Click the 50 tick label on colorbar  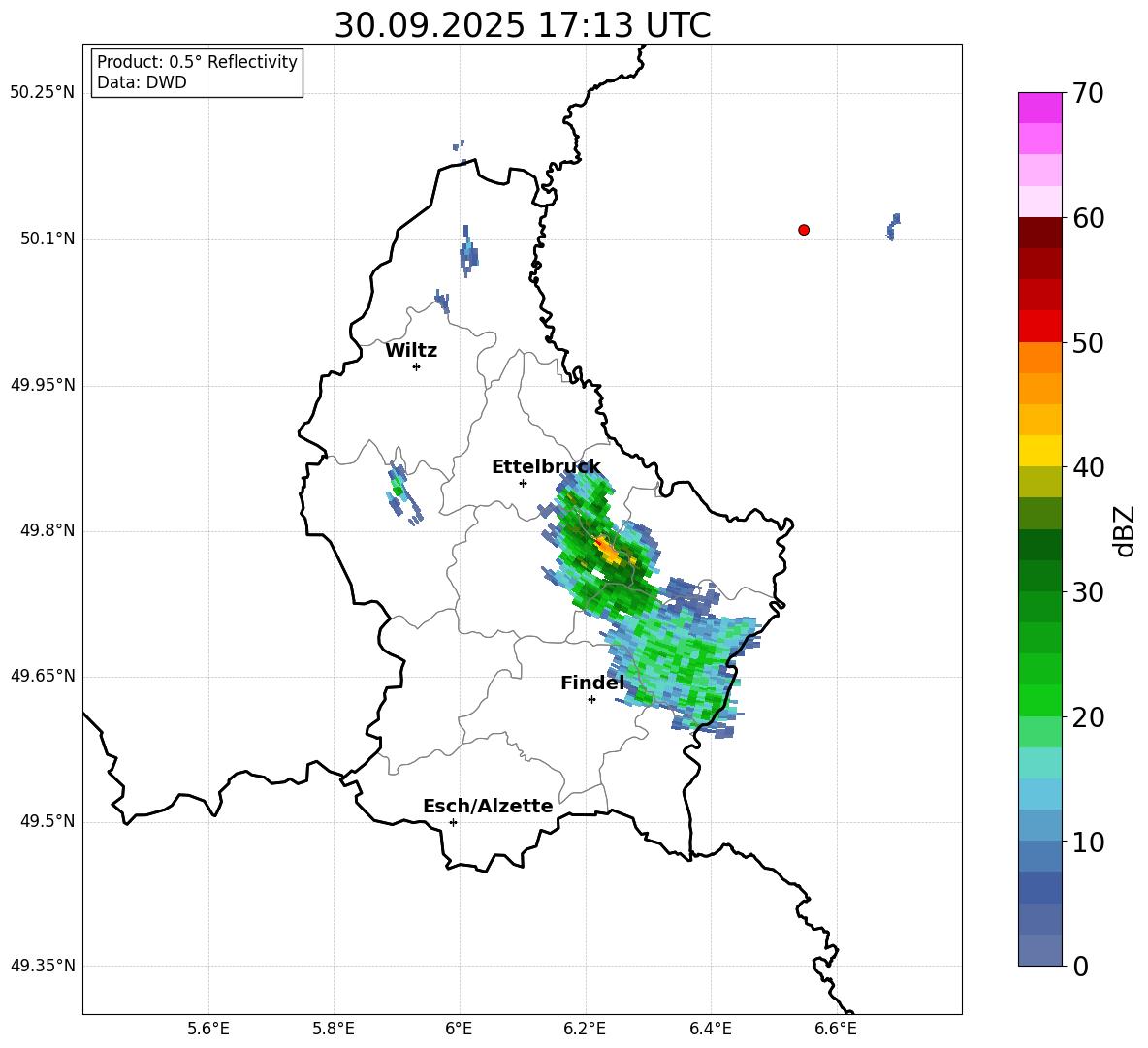(x=1088, y=342)
